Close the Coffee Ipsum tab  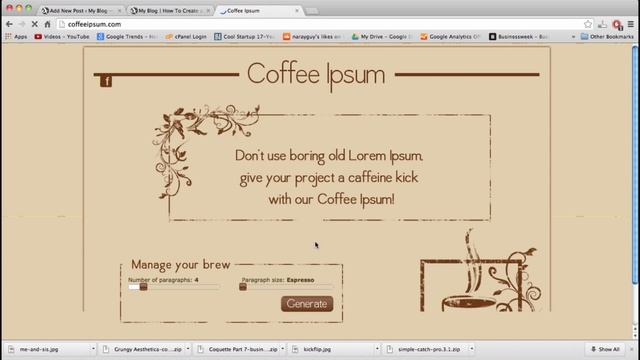(x=297, y=11)
